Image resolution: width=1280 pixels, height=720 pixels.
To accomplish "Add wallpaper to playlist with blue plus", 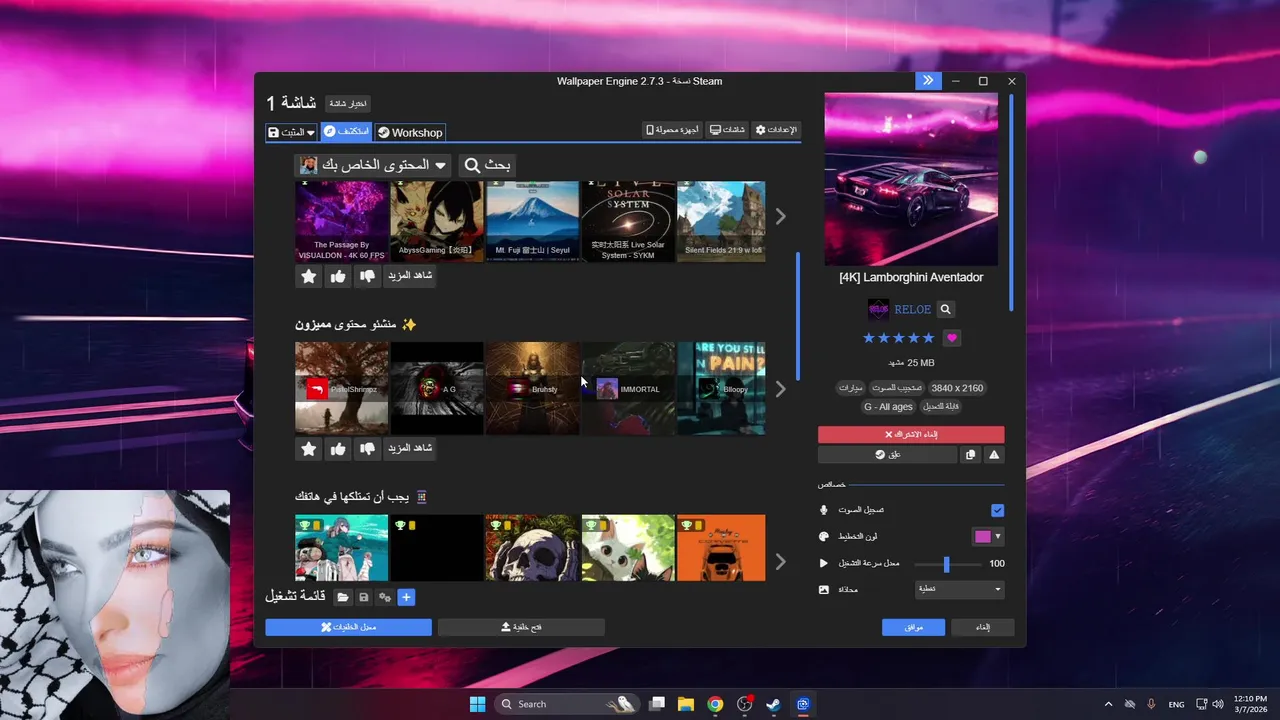I will [x=406, y=597].
